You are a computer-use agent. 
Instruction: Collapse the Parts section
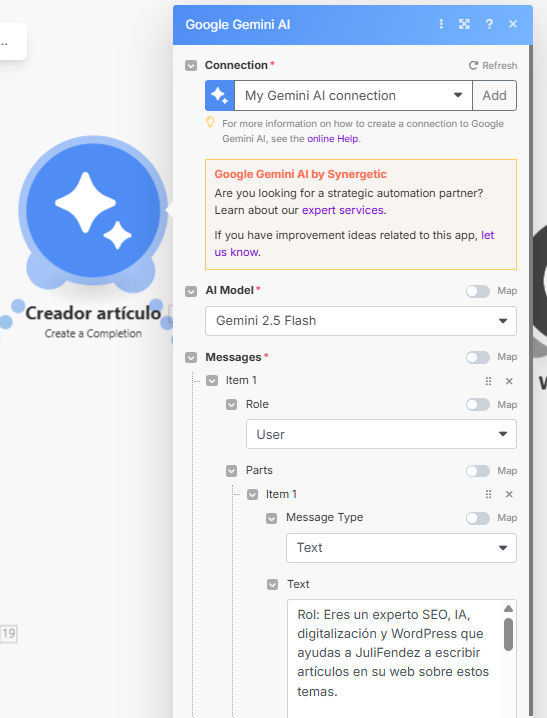(232, 471)
